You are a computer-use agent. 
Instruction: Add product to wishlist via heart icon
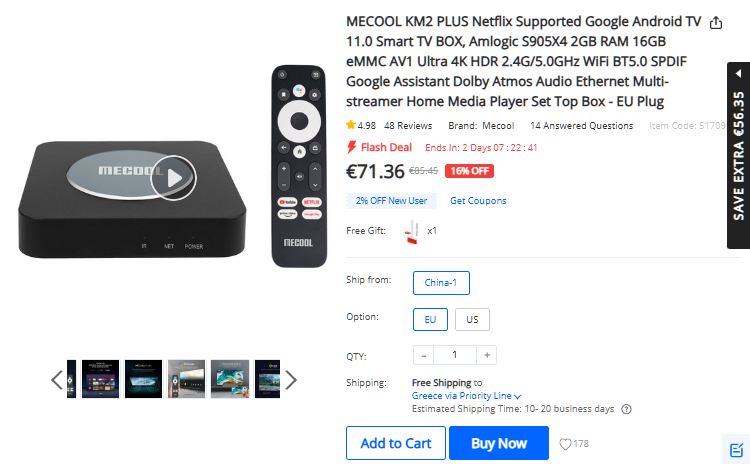pos(565,444)
